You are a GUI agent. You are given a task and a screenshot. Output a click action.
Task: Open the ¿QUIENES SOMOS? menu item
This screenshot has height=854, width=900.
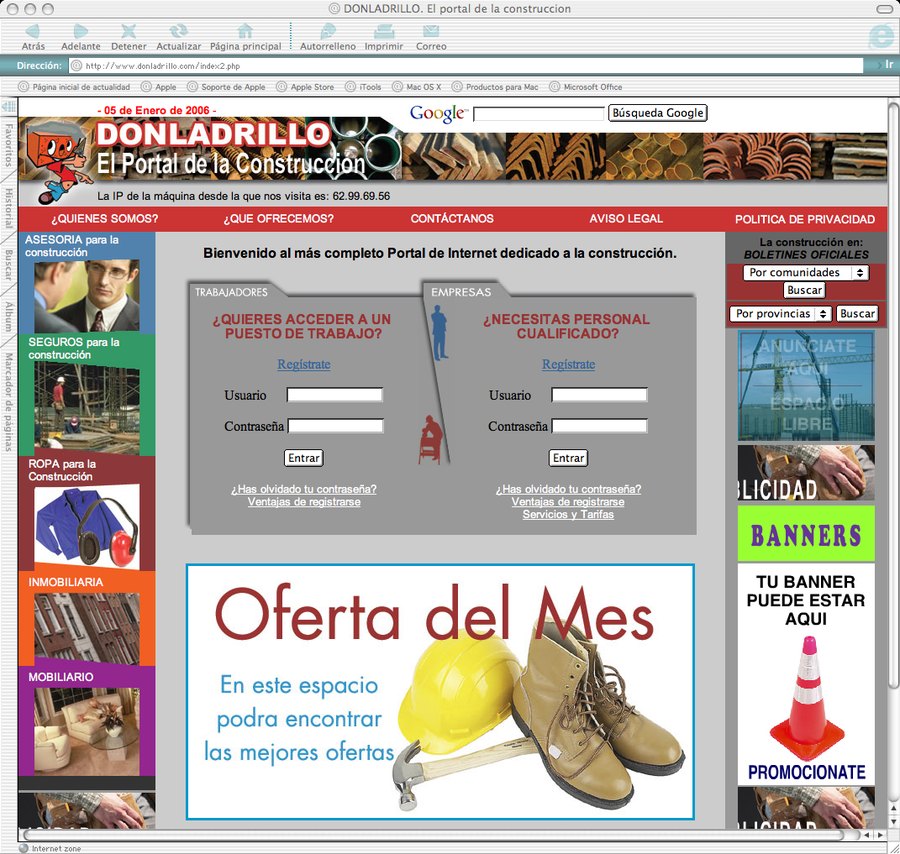(x=104, y=219)
